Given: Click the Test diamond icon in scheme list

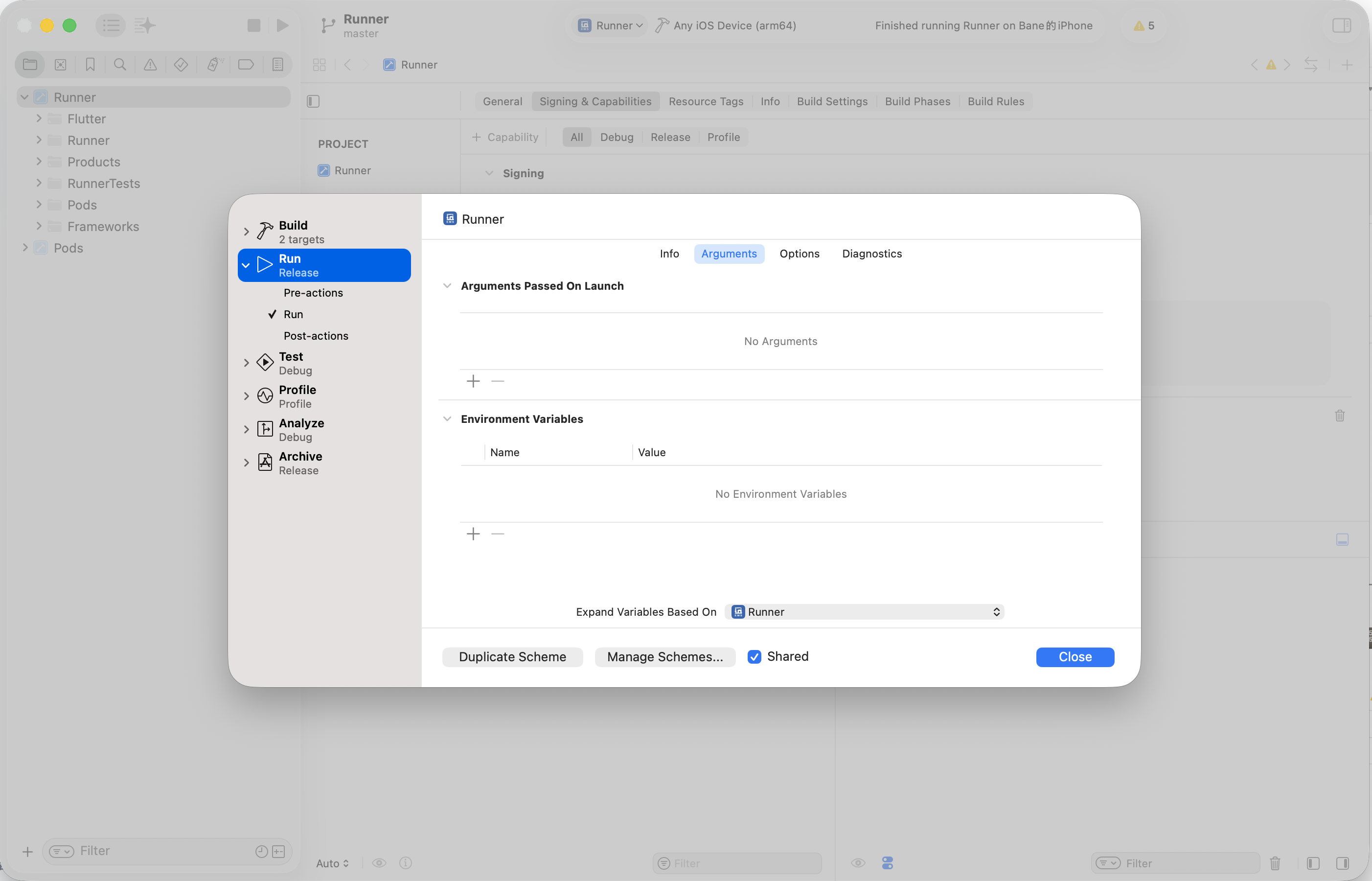Looking at the screenshot, I should pos(265,363).
